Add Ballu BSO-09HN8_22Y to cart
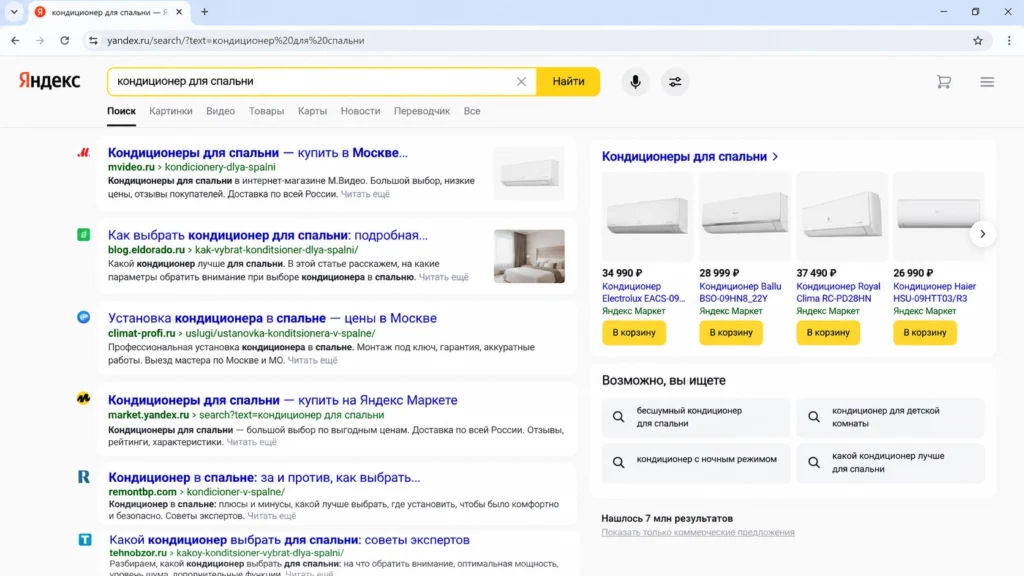This screenshot has width=1024, height=576. tap(731, 332)
